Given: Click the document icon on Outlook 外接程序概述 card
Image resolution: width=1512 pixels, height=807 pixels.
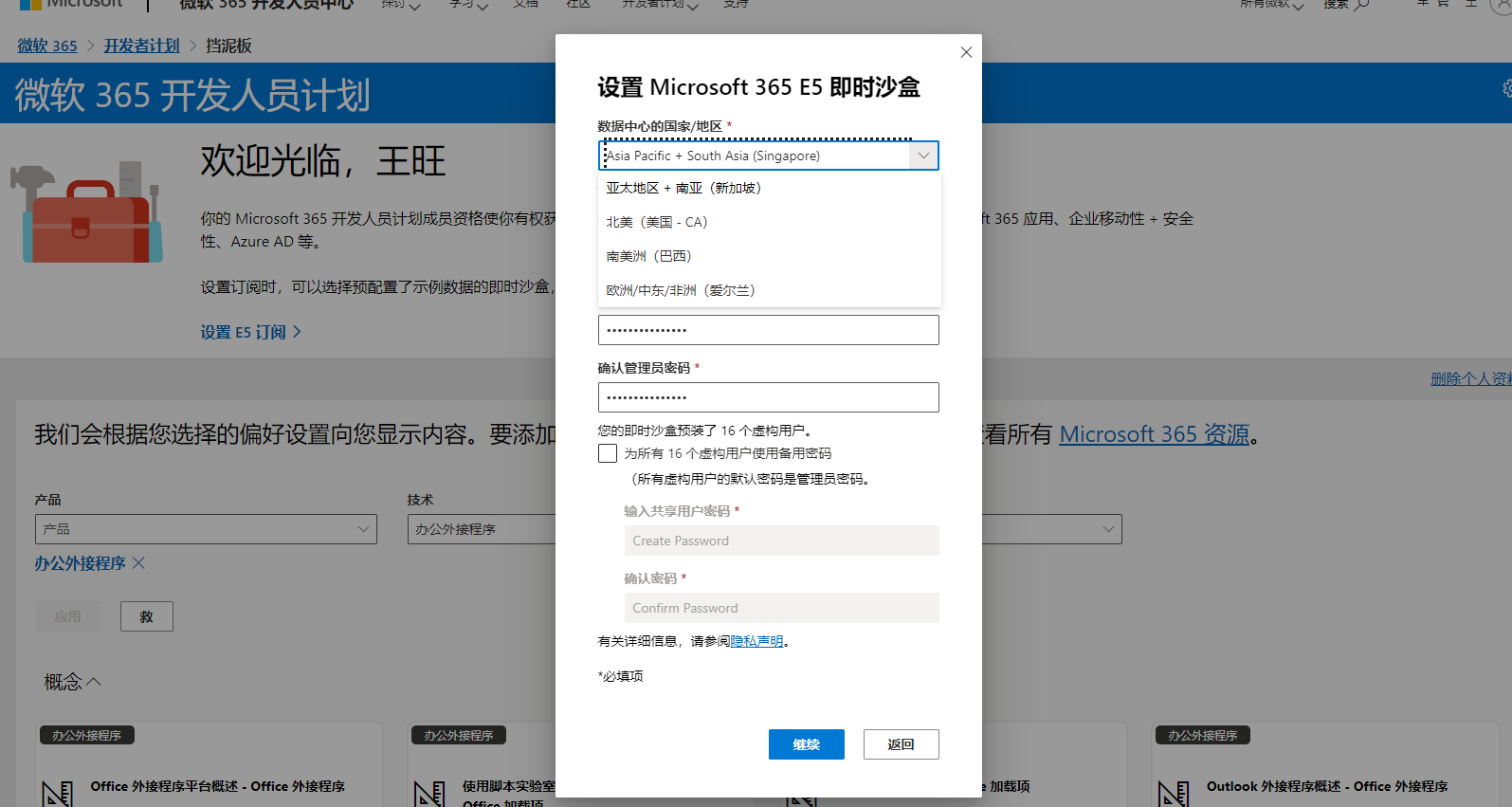Looking at the screenshot, I should [1174, 795].
